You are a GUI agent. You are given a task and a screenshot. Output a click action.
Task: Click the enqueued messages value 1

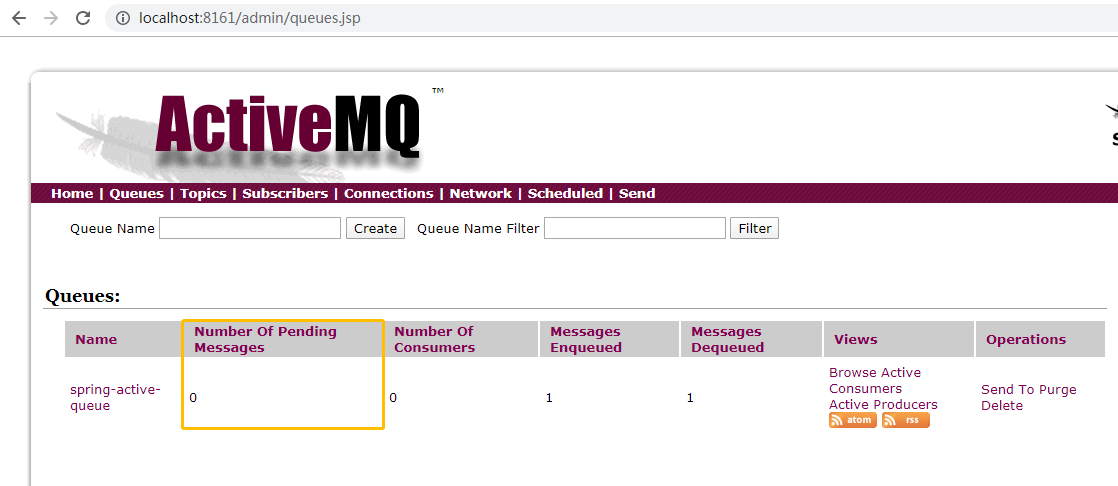549,398
